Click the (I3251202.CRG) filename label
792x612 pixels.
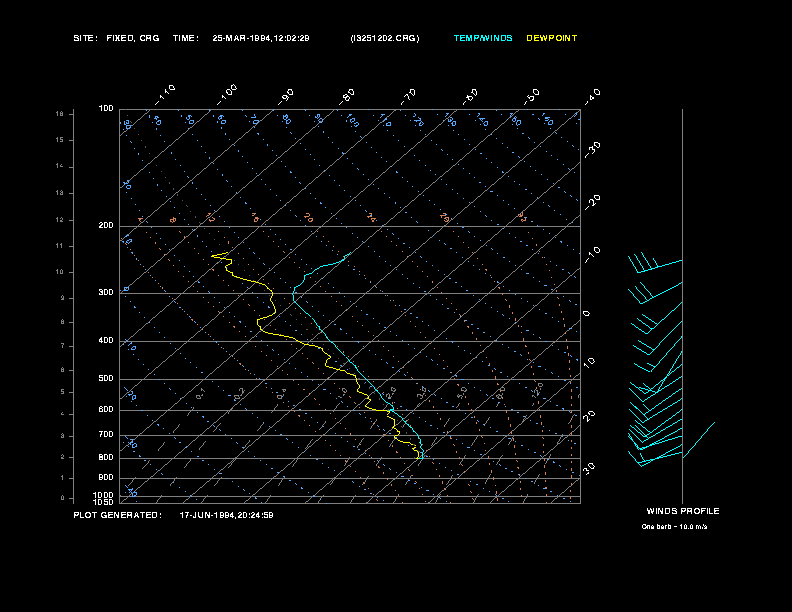[x=385, y=38]
